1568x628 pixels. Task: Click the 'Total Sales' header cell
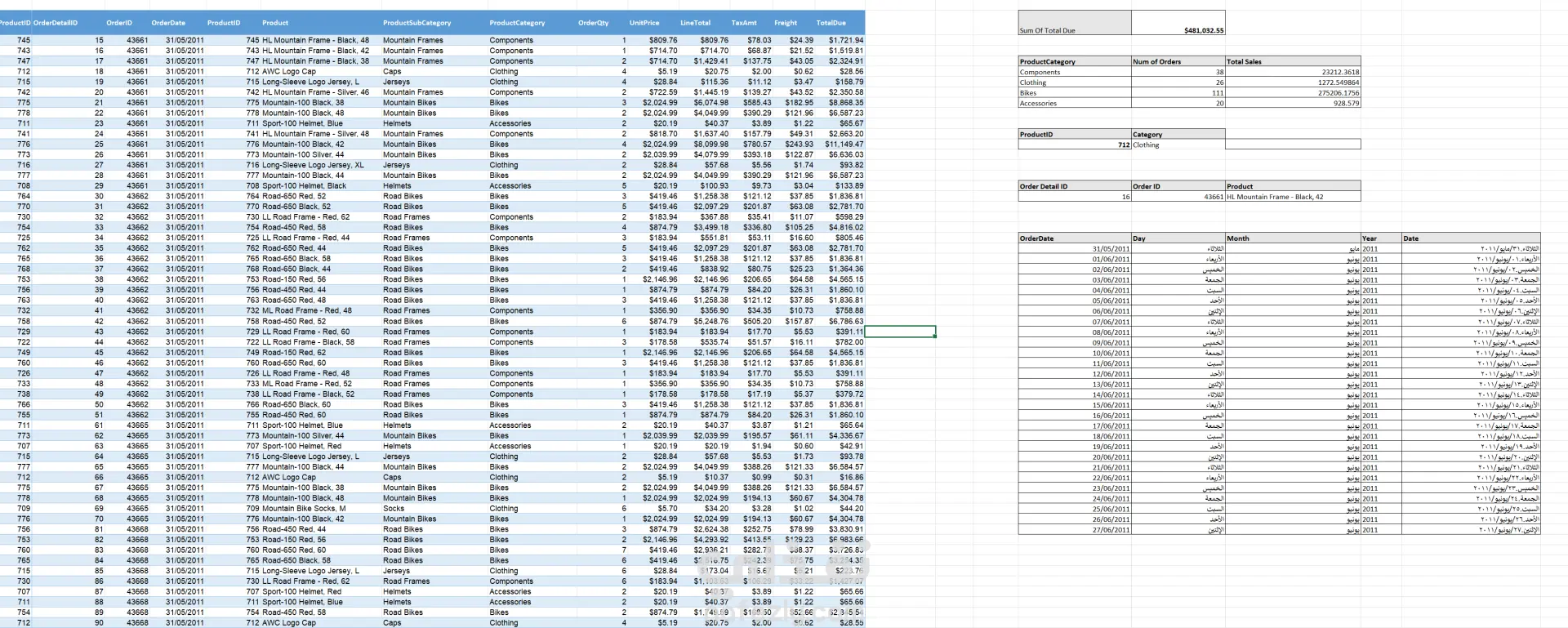(1293, 61)
